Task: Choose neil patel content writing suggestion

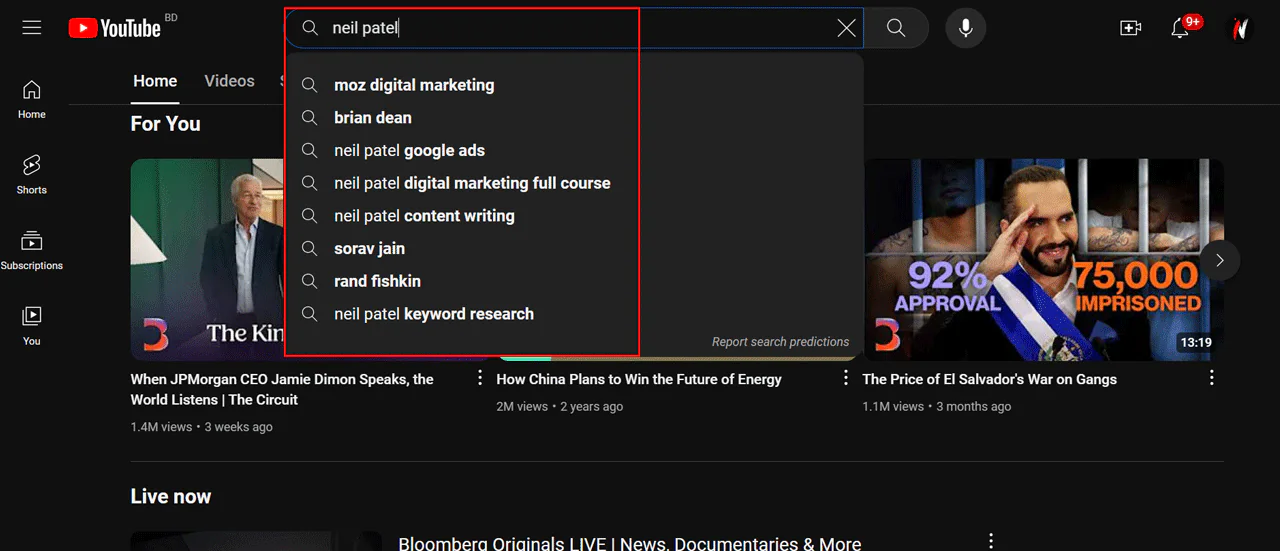Action: 574,216
